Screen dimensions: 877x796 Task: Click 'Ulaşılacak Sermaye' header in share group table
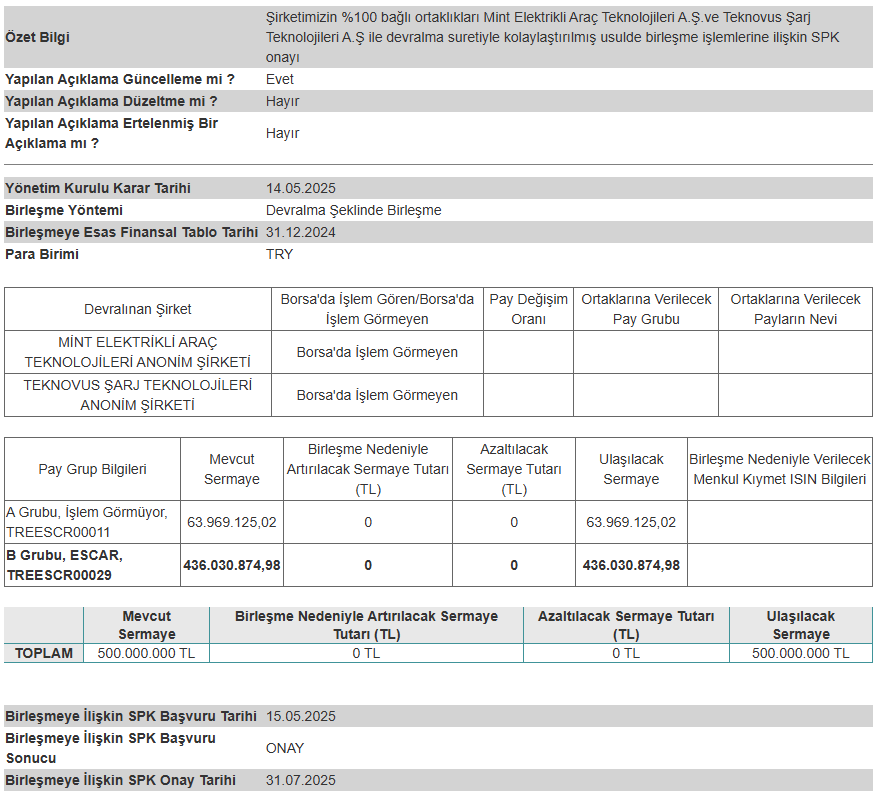(631, 469)
